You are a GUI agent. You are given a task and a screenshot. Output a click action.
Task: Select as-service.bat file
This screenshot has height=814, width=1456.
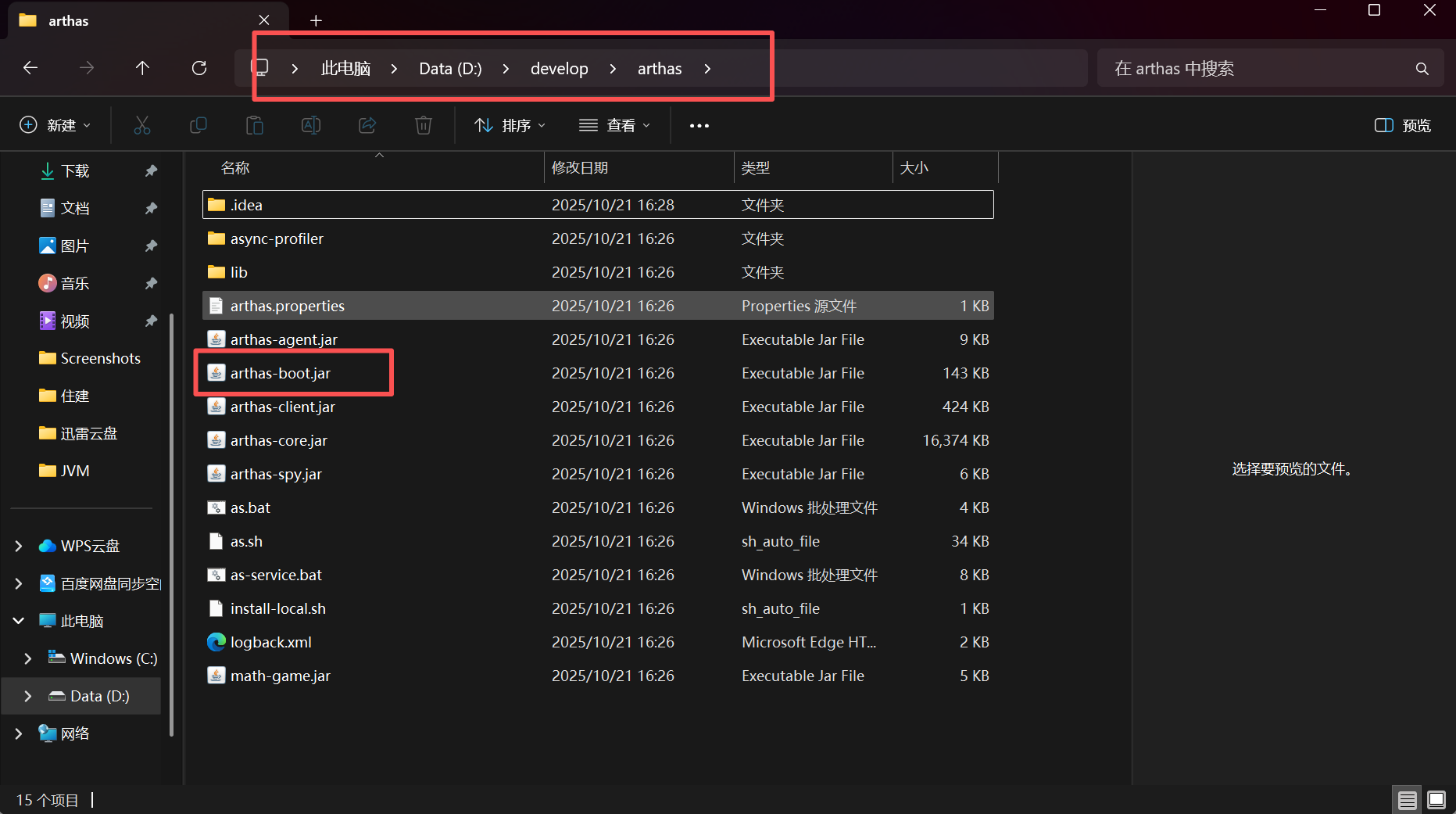598,575
